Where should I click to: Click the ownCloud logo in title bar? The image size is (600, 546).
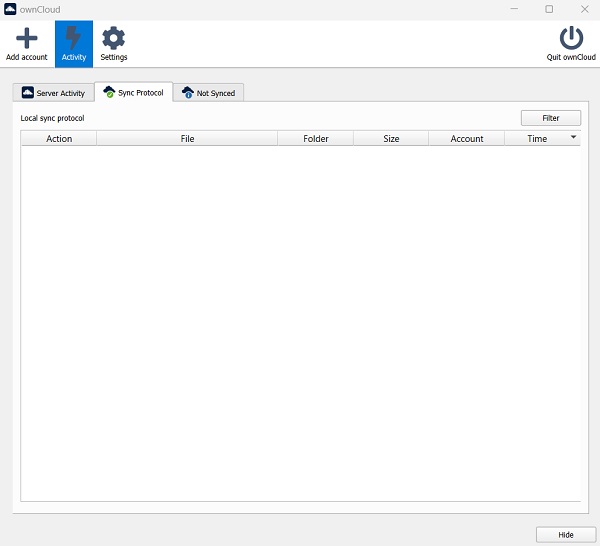click(x=10, y=9)
